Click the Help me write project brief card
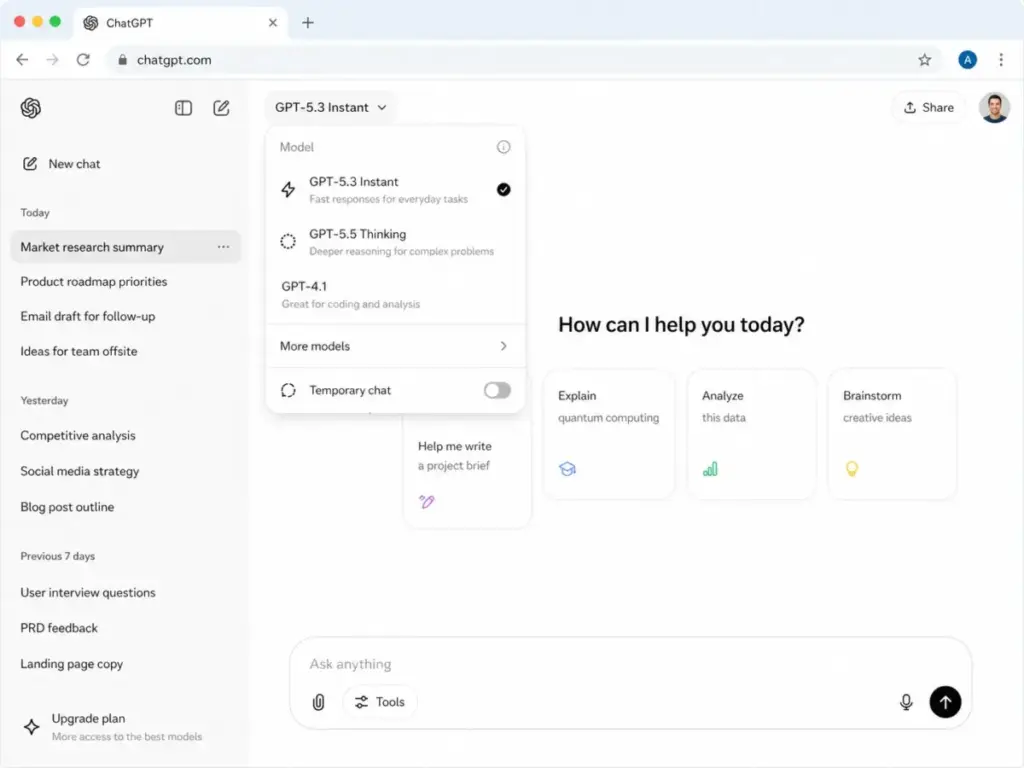This screenshot has width=1024, height=768. click(468, 473)
